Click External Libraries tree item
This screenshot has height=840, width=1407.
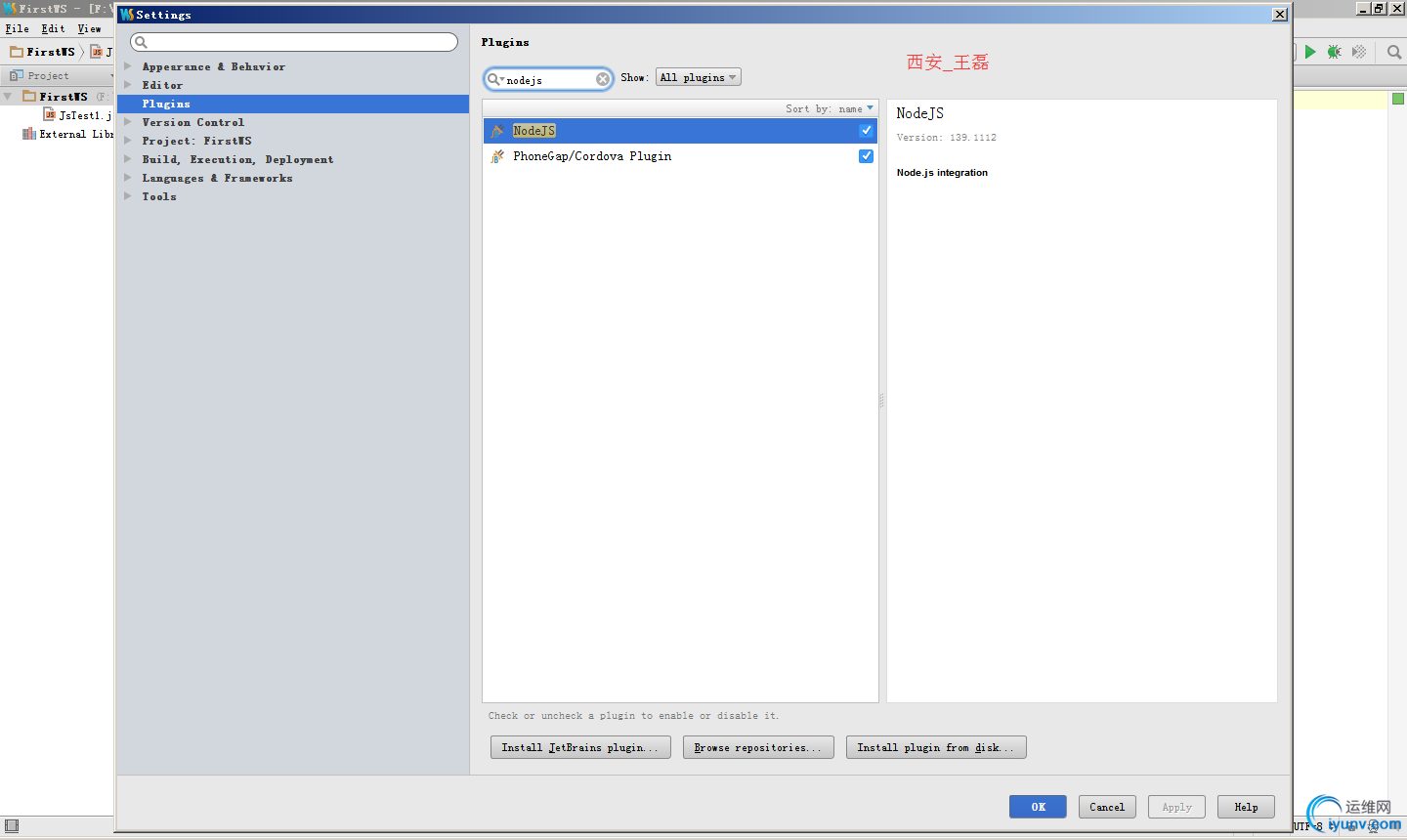point(76,134)
